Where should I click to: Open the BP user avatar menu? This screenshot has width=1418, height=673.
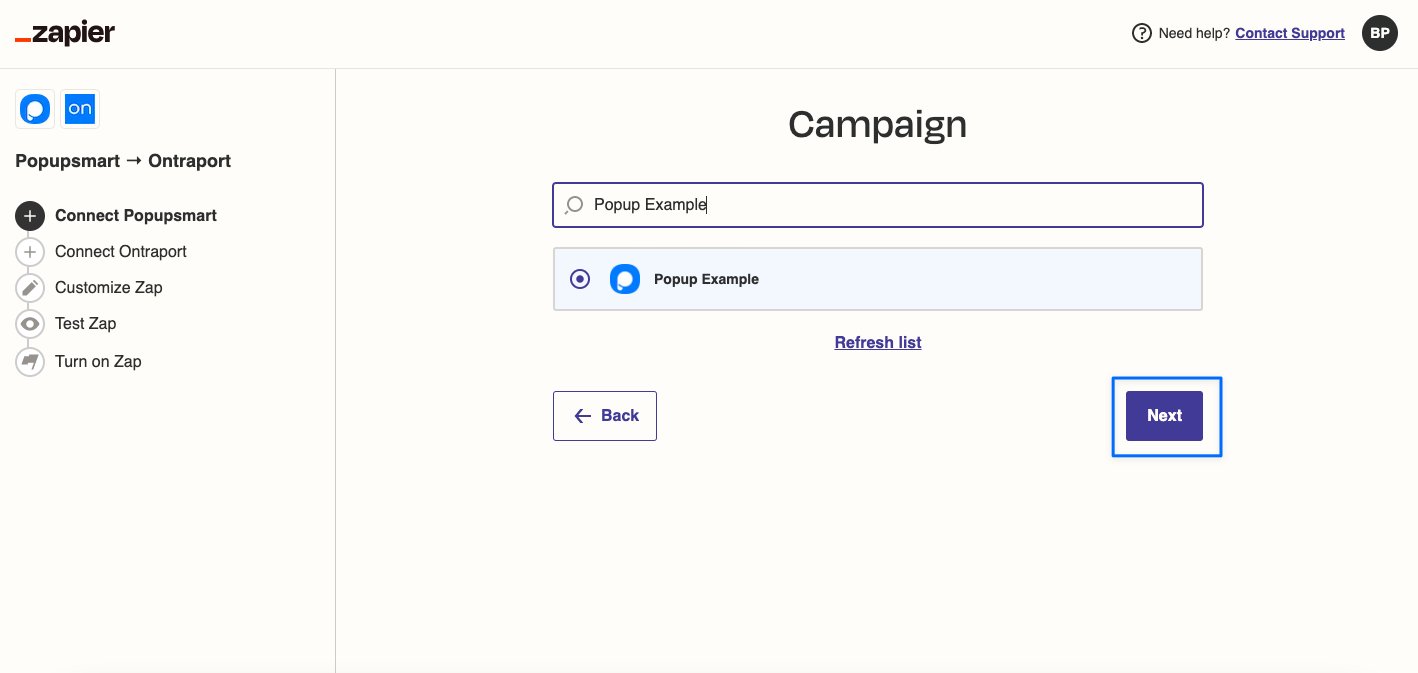pyautogui.click(x=1379, y=33)
